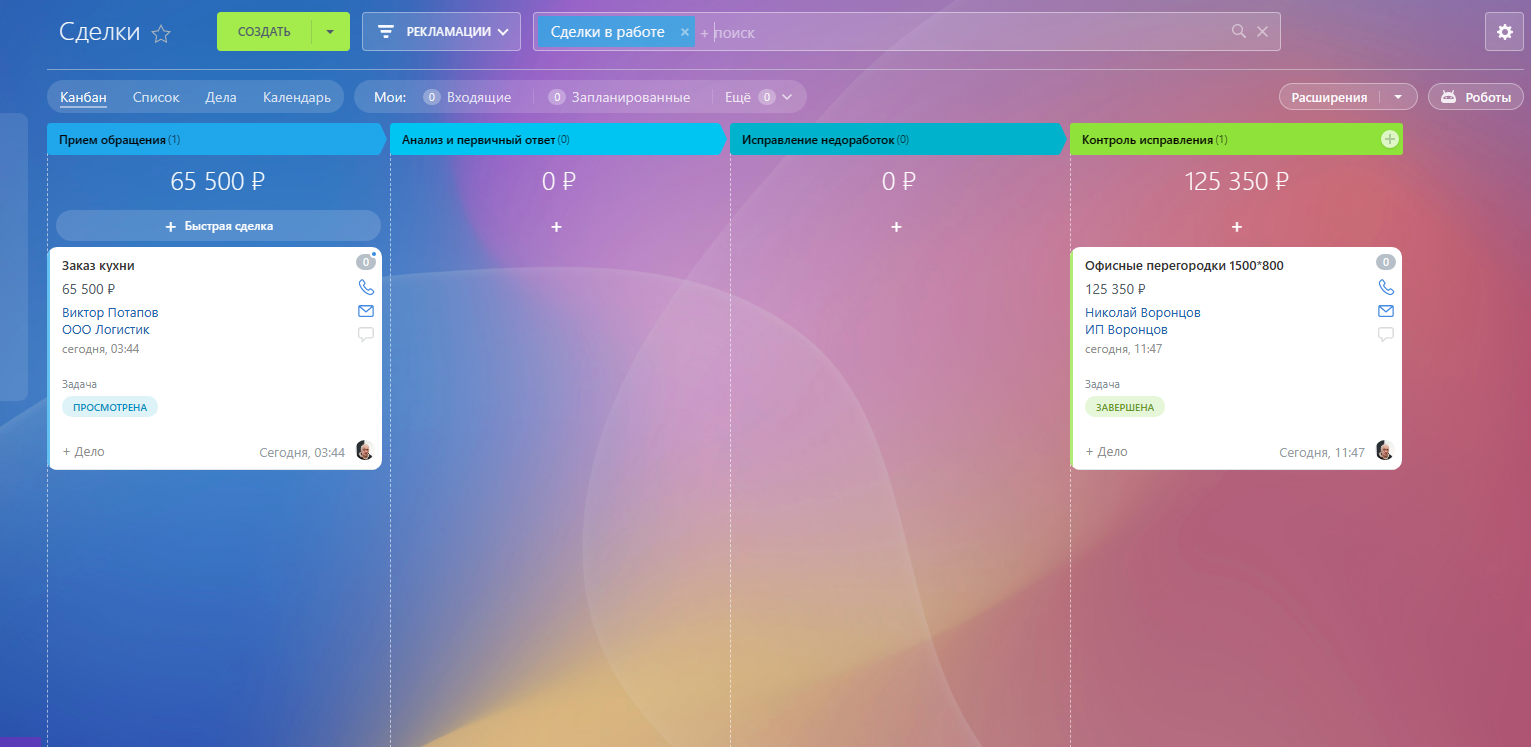Image resolution: width=1531 pixels, height=747 pixels.
Task: Click the 65 500 ₽ amount on 'Заказ кухни' card
Action: point(89,289)
